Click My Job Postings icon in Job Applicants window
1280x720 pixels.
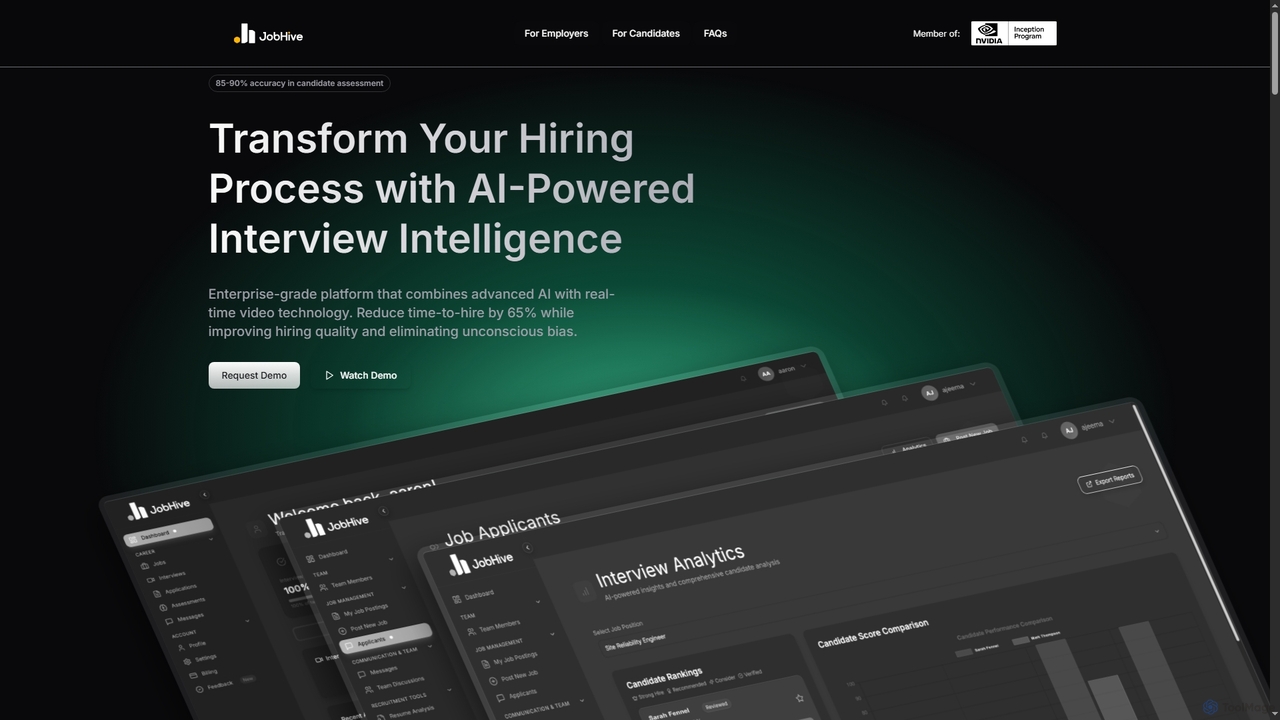click(336, 617)
